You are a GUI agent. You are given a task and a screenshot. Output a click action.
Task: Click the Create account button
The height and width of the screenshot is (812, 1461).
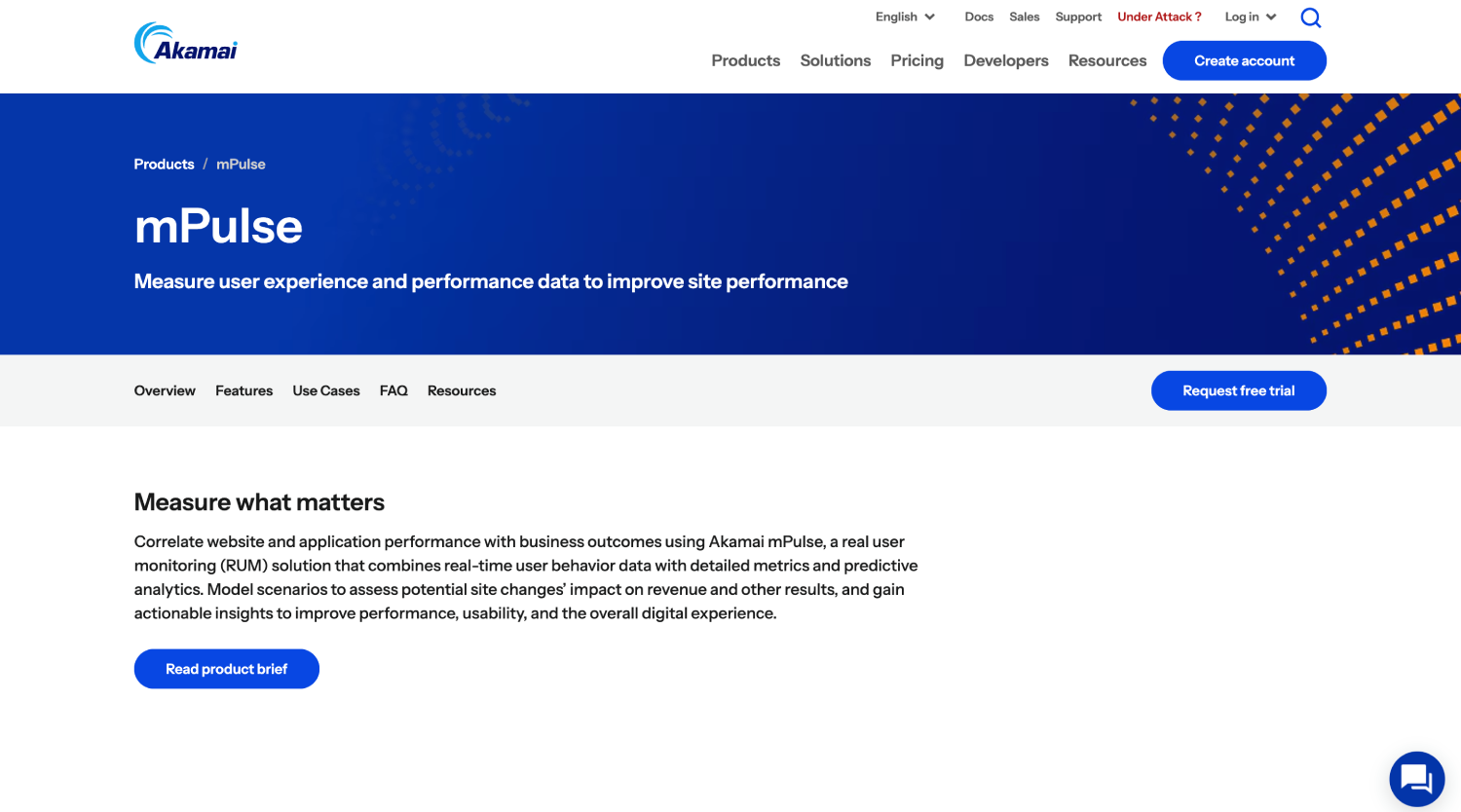click(1245, 60)
